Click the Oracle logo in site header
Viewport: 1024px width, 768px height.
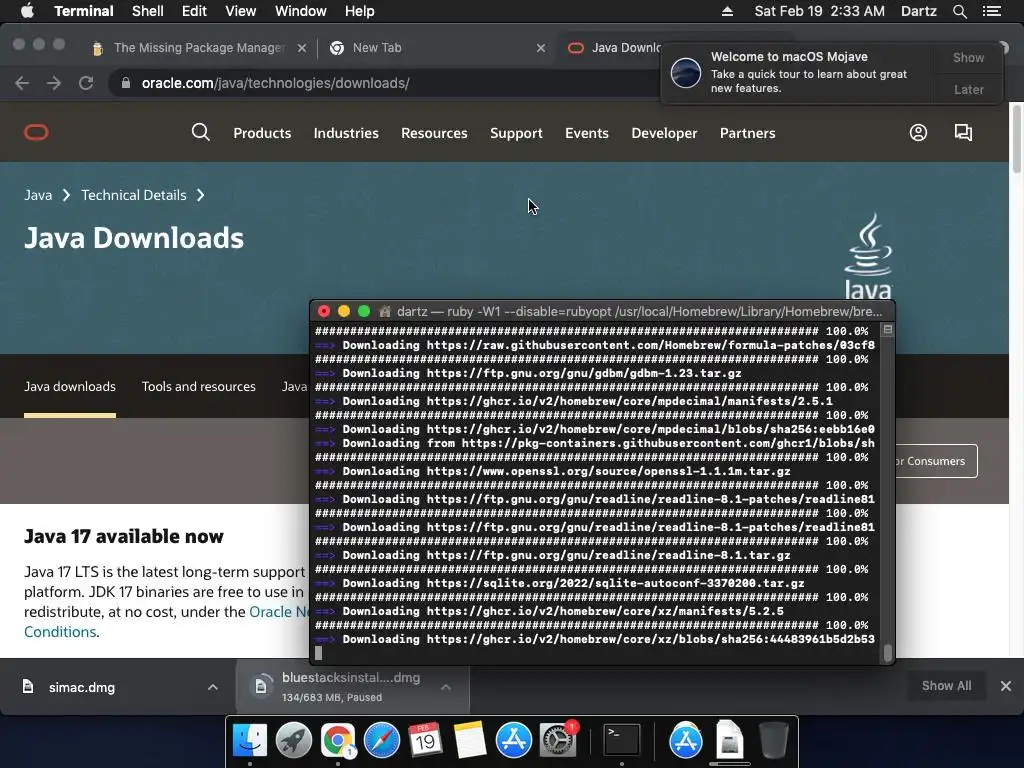(x=36, y=133)
